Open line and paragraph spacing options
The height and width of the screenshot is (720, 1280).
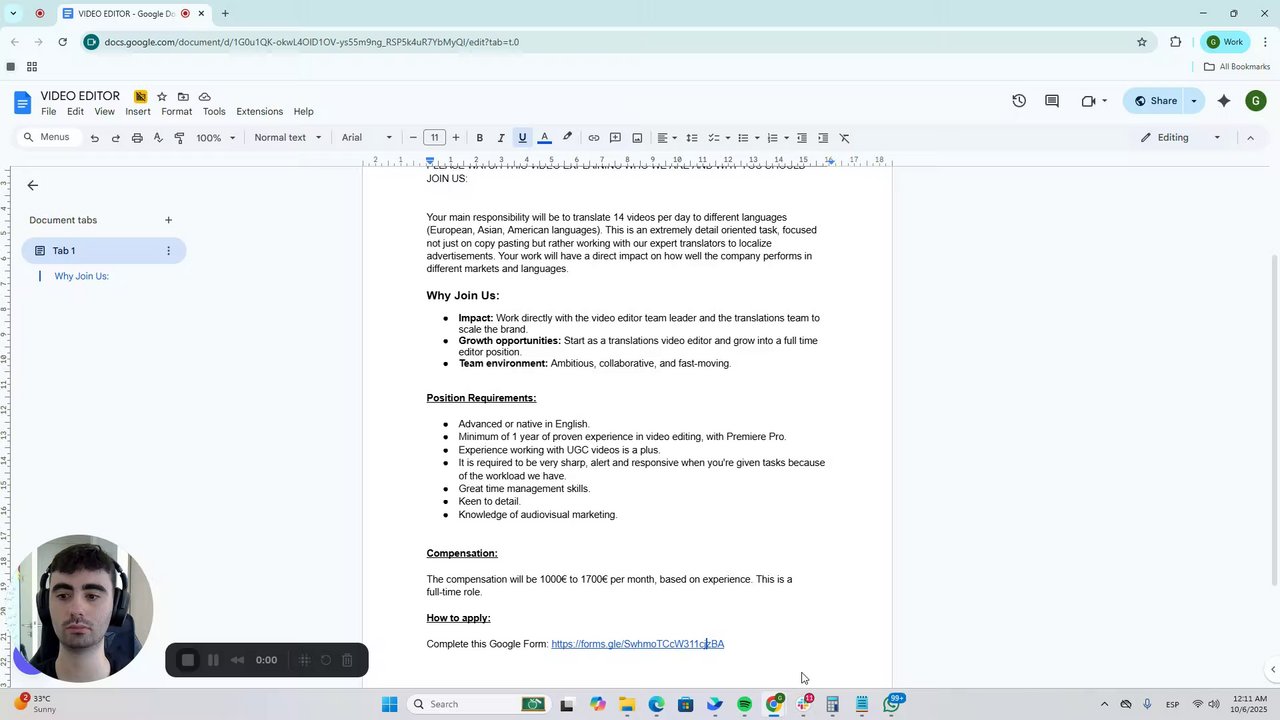692,138
